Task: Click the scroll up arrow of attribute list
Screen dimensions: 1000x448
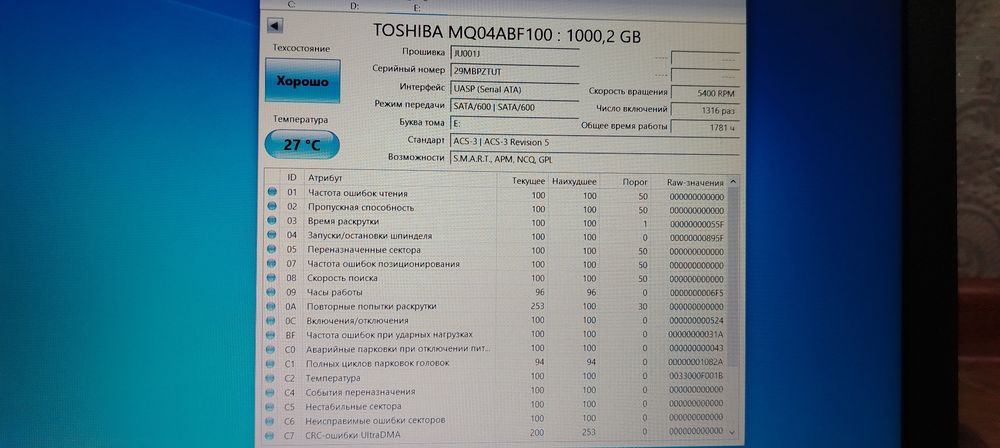Action: point(733,183)
